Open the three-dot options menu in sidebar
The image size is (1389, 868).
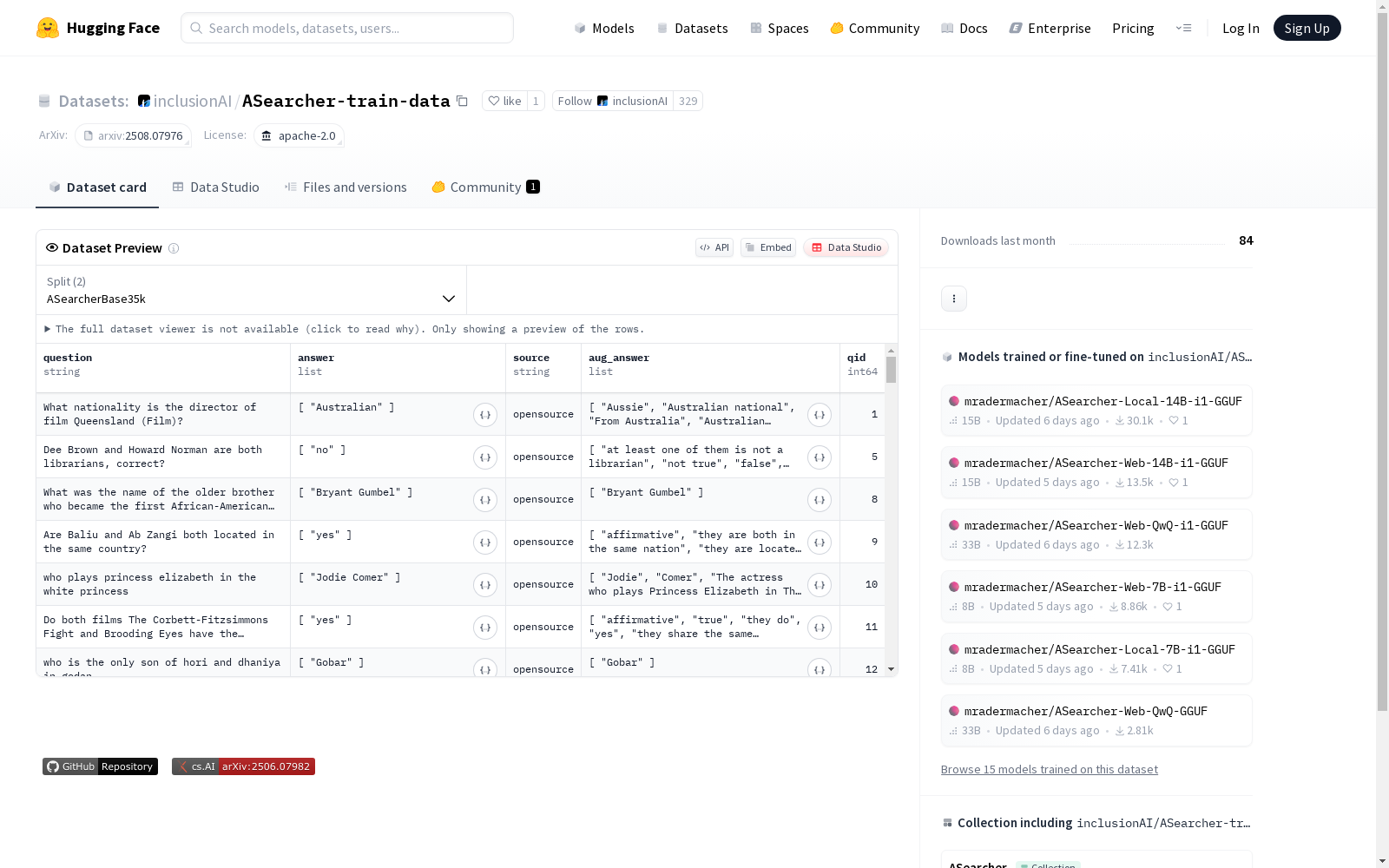coord(954,299)
